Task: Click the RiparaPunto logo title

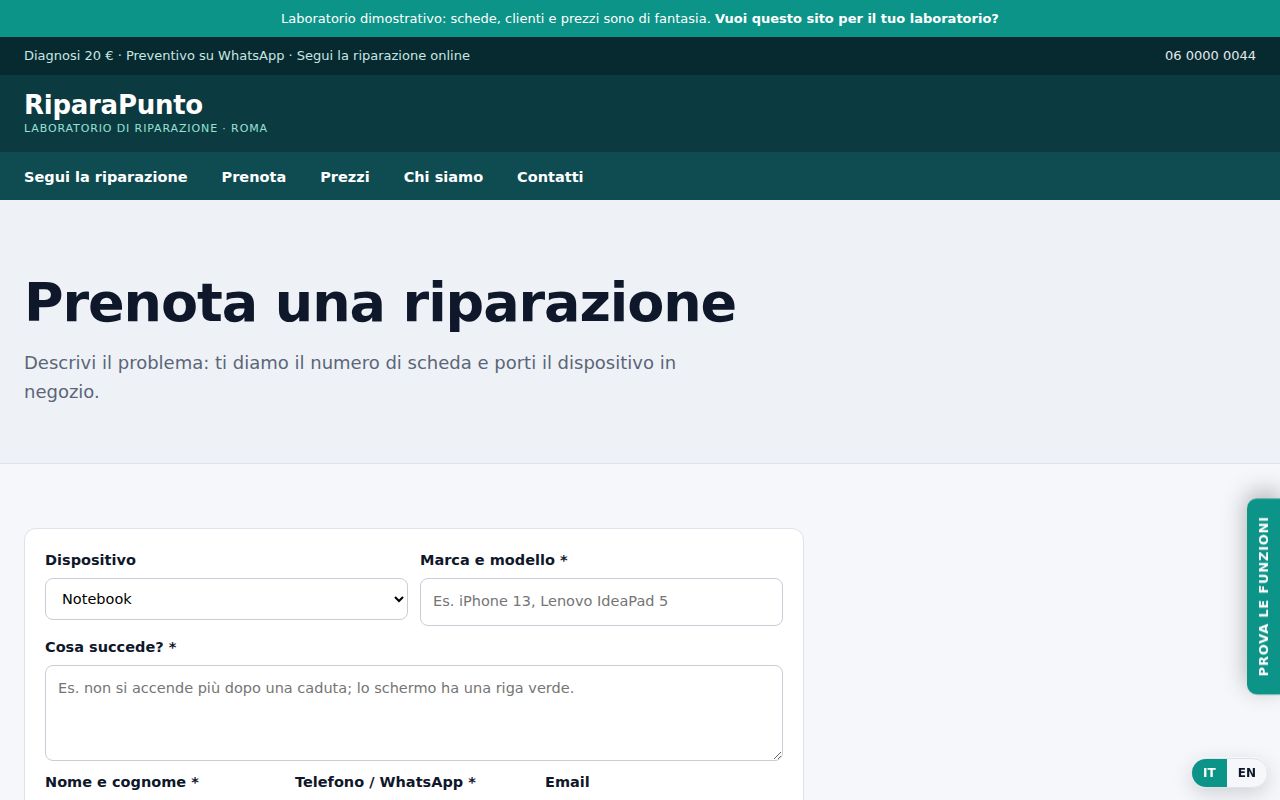Action: pyautogui.click(x=113, y=105)
